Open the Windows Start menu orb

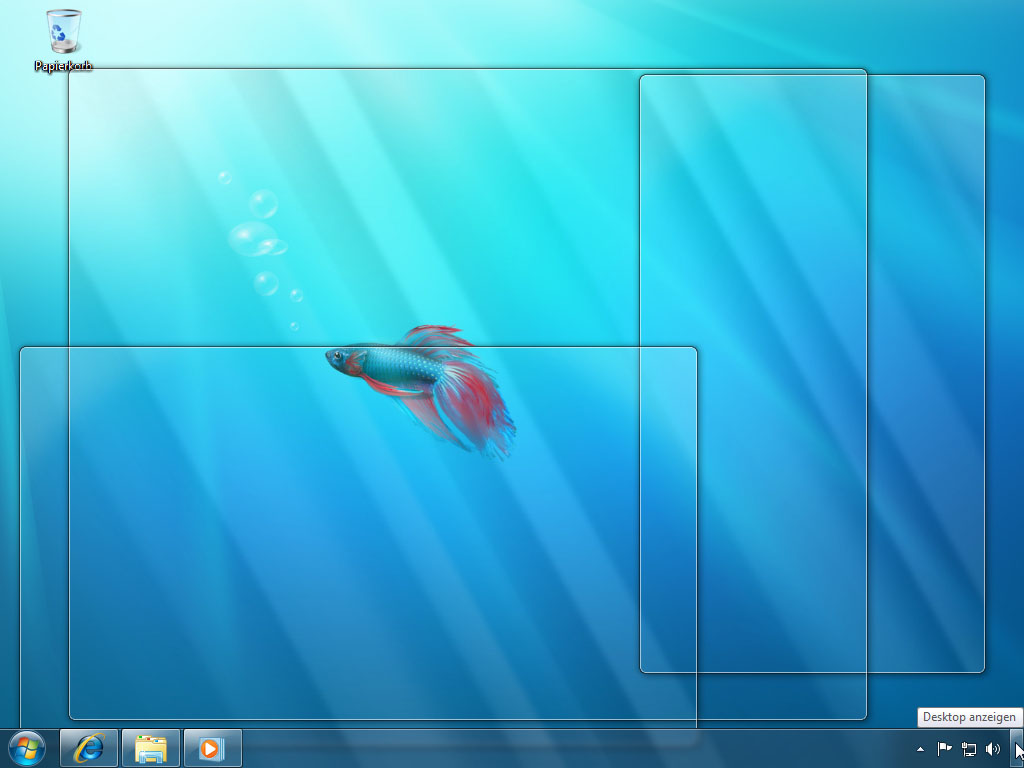[27, 748]
